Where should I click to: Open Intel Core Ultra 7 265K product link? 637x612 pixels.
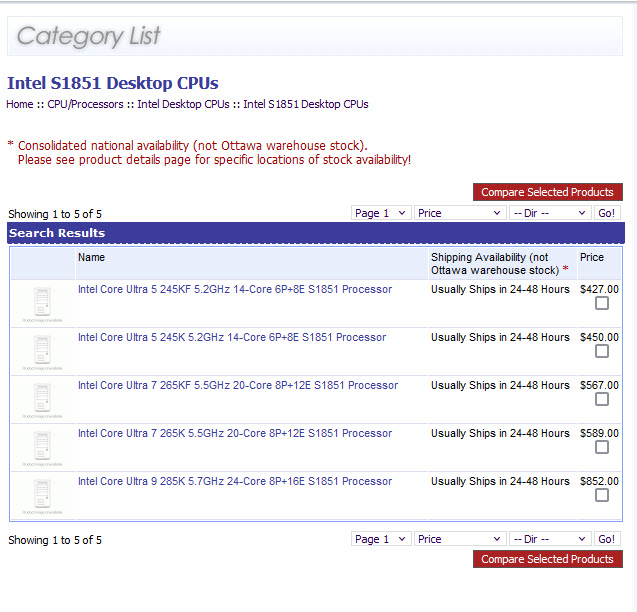click(x=235, y=433)
